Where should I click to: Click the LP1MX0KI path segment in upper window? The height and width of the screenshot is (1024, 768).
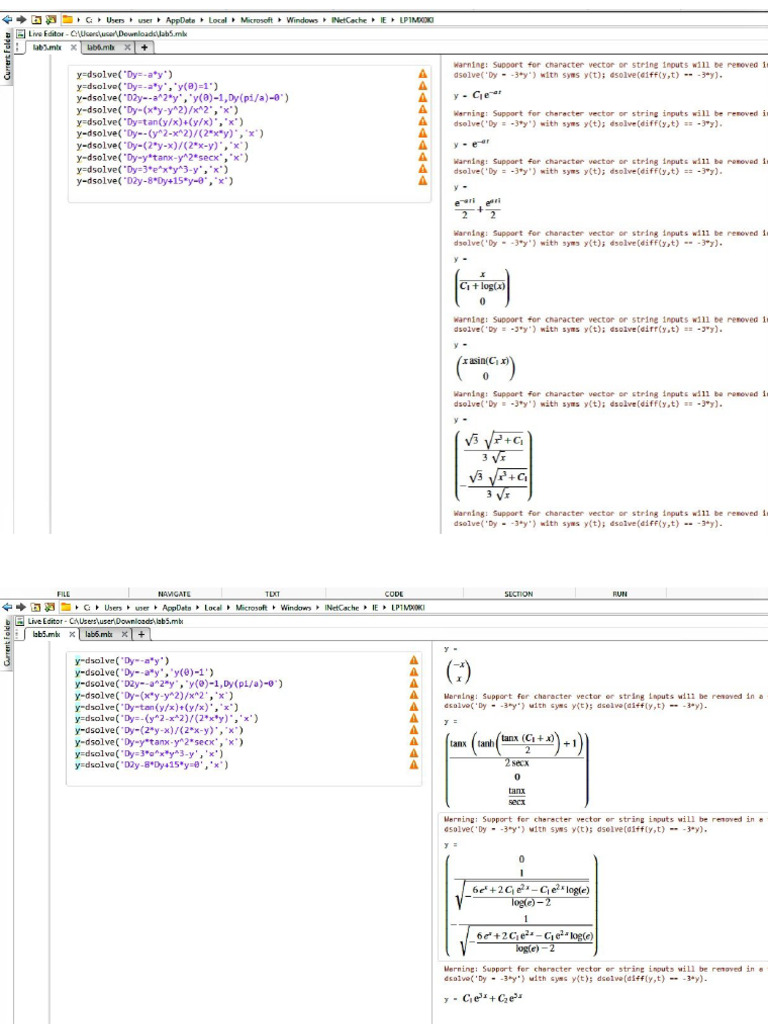click(417, 20)
